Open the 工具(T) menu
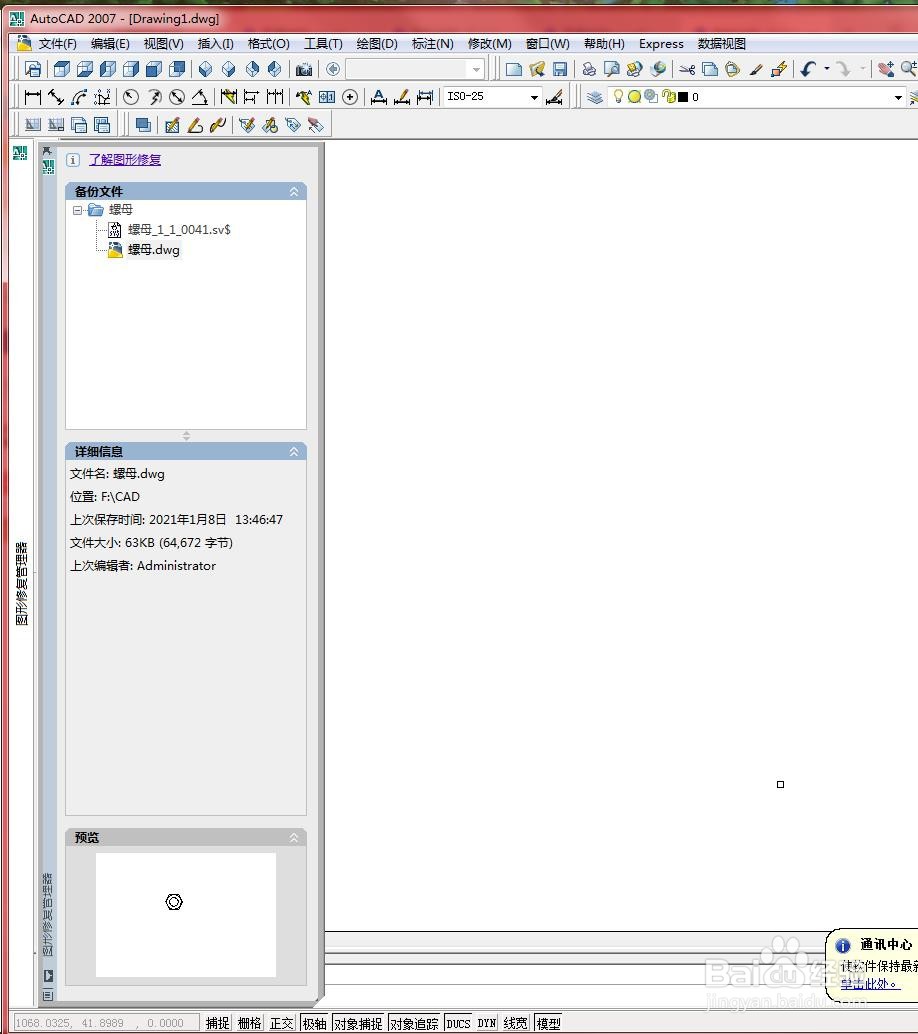This screenshot has height=1034, width=918. point(323,44)
